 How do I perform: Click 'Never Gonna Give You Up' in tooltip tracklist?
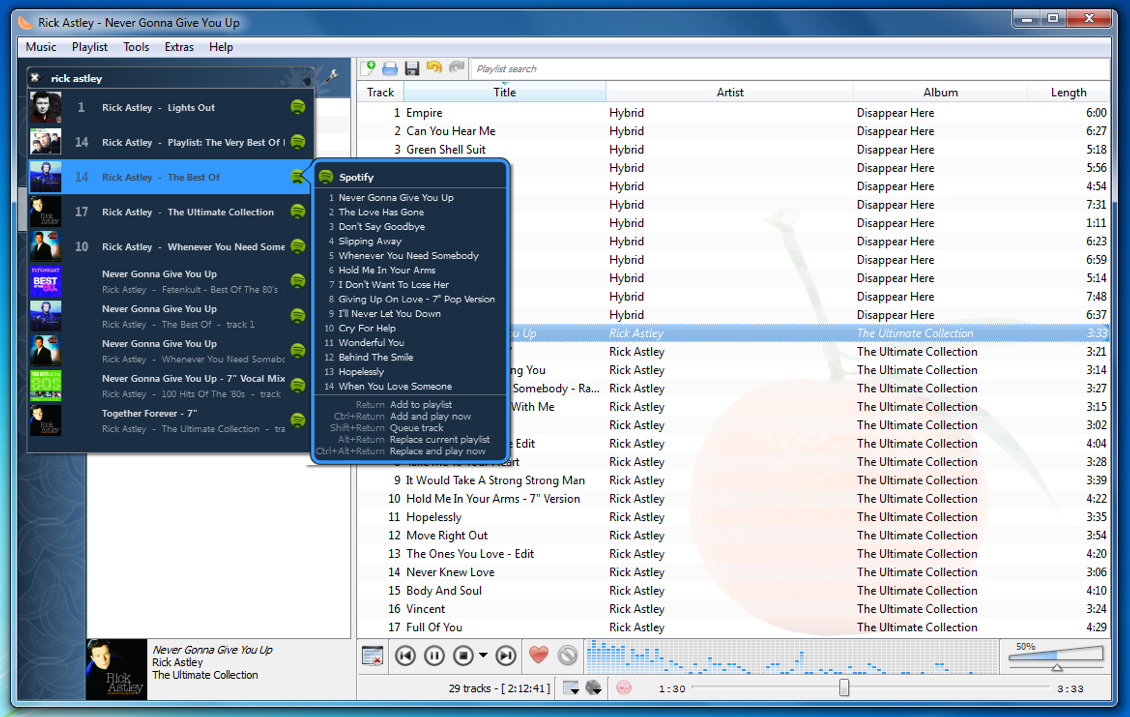click(396, 197)
